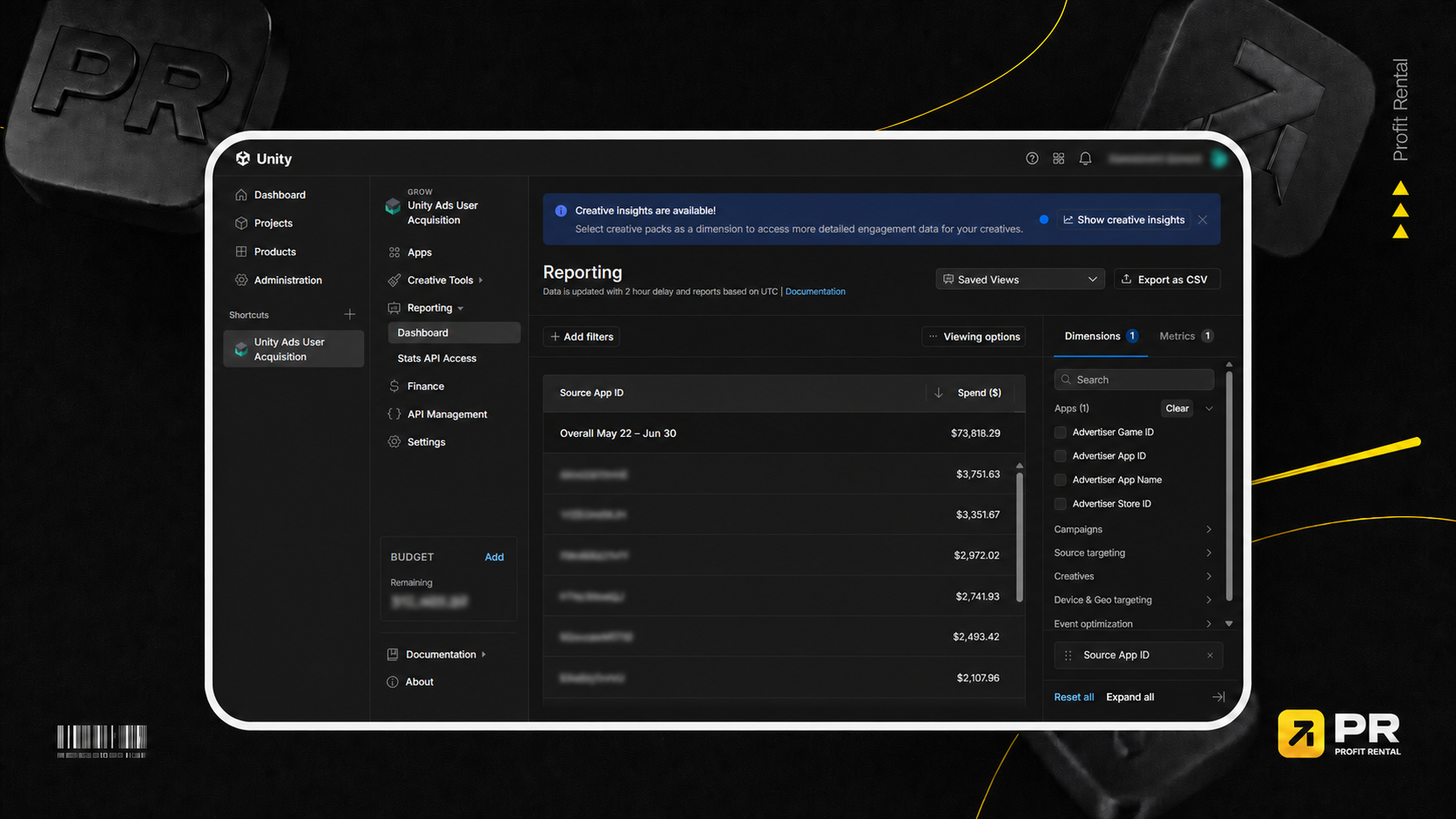This screenshot has height=819, width=1456.
Task: Open the Documentation link under Reporting
Action: [815, 292]
